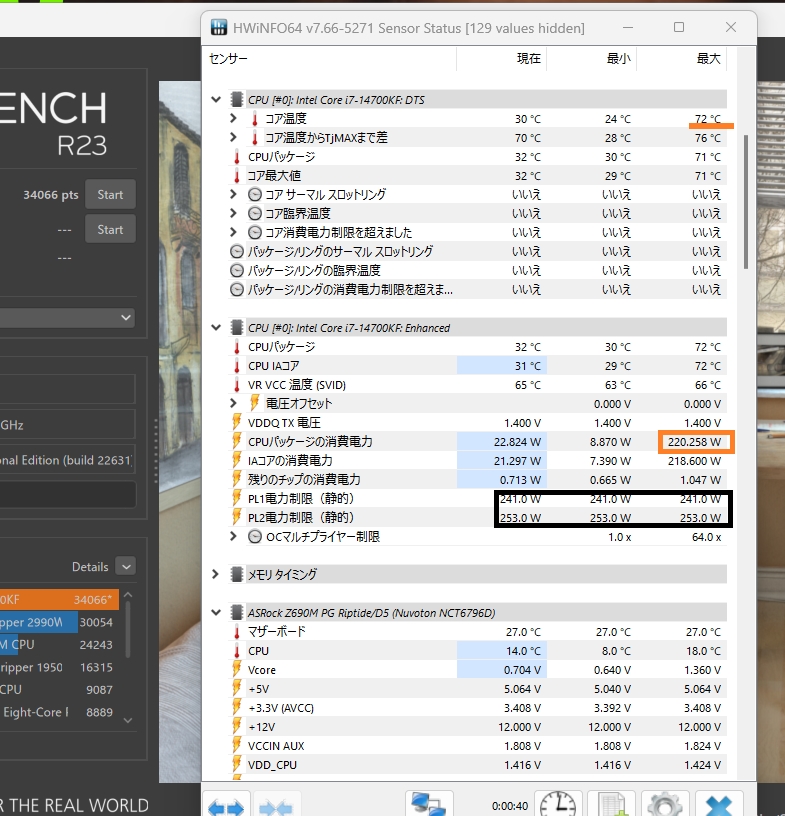This screenshot has width=785, height=816.
Task: Click the lightning icon beside CPUパッケージの消費電力
Action: tap(237, 441)
